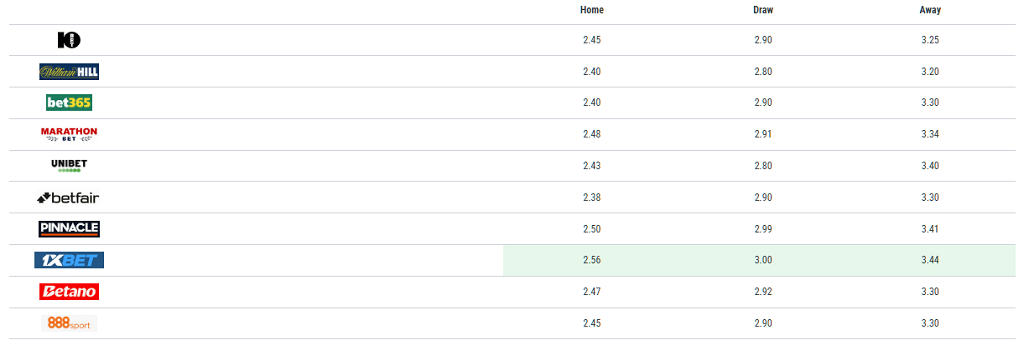The image size is (1024, 360).
Task: Select Pinnacle draw odds 2.99
Action: [763, 229]
